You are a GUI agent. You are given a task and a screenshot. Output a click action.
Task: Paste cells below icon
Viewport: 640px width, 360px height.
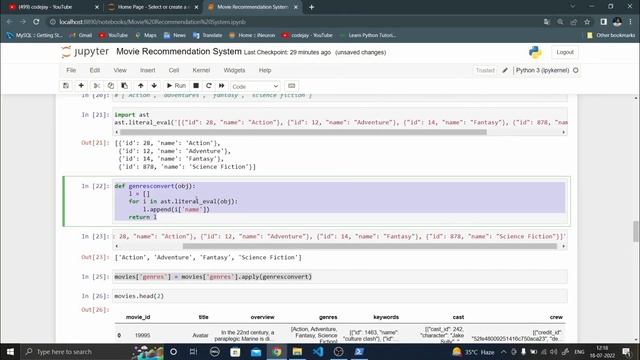pyautogui.click(x=124, y=86)
